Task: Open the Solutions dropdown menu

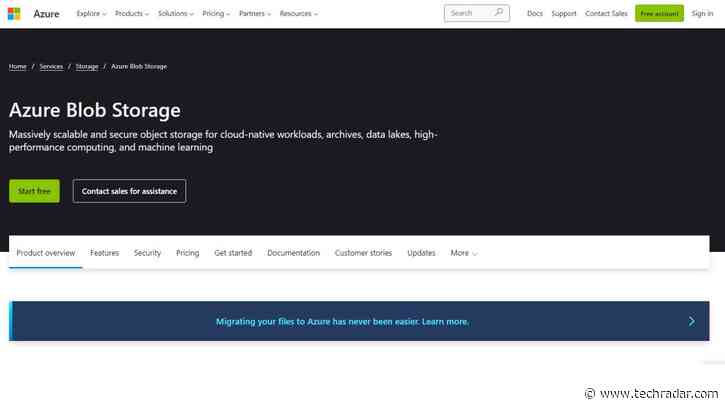Action: [x=176, y=14]
